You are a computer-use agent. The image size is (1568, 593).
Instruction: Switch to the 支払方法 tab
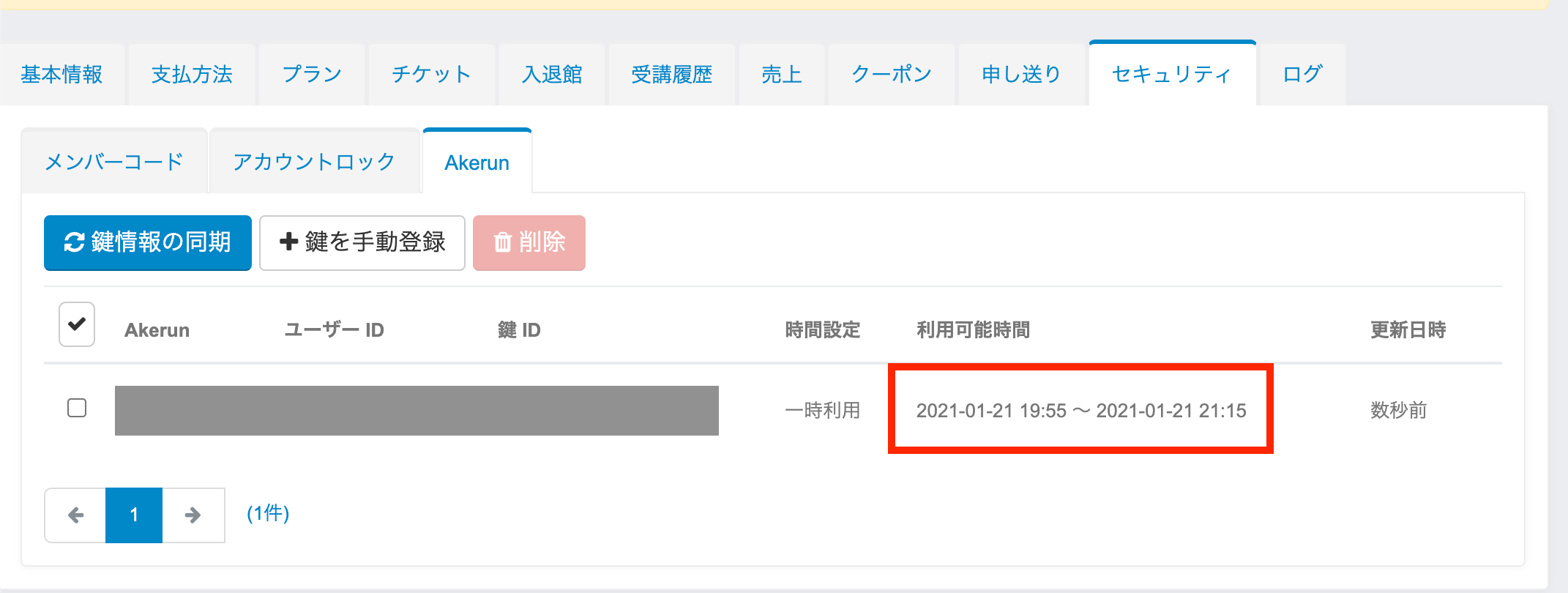click(192, 75)
